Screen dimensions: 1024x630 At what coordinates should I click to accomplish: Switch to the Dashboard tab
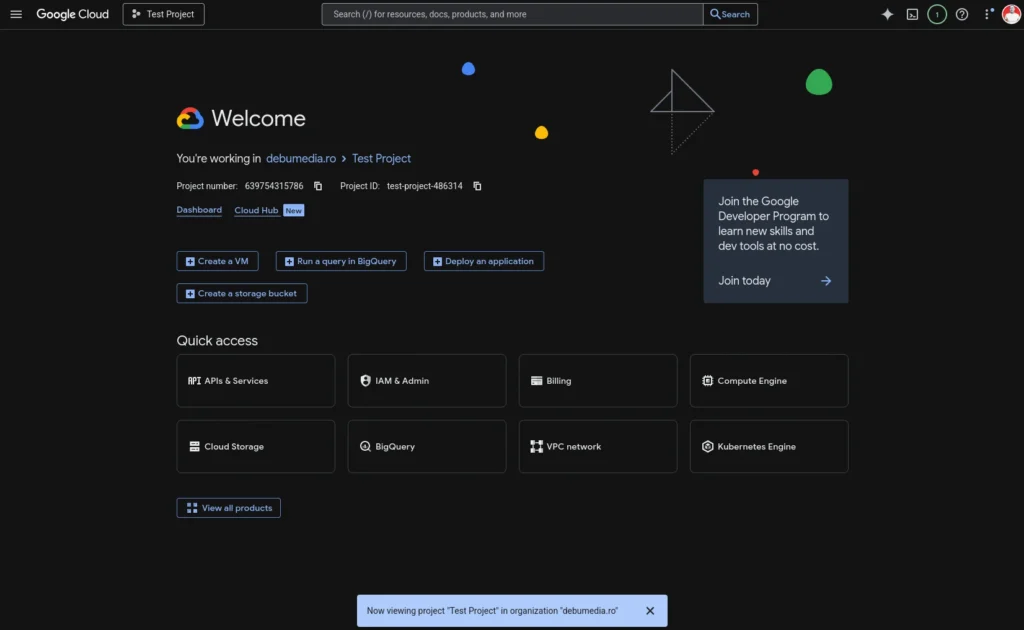(199, 210)
